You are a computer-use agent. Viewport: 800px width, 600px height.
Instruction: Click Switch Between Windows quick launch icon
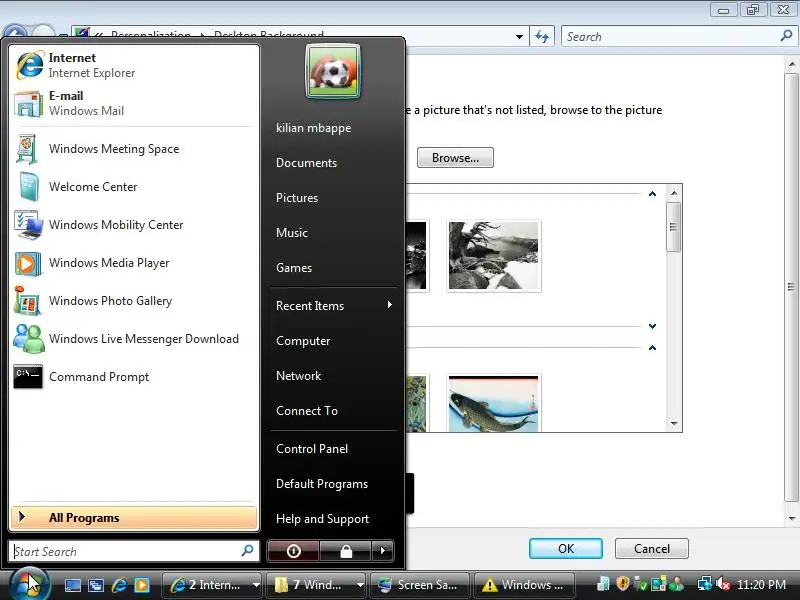coord(96,585)
